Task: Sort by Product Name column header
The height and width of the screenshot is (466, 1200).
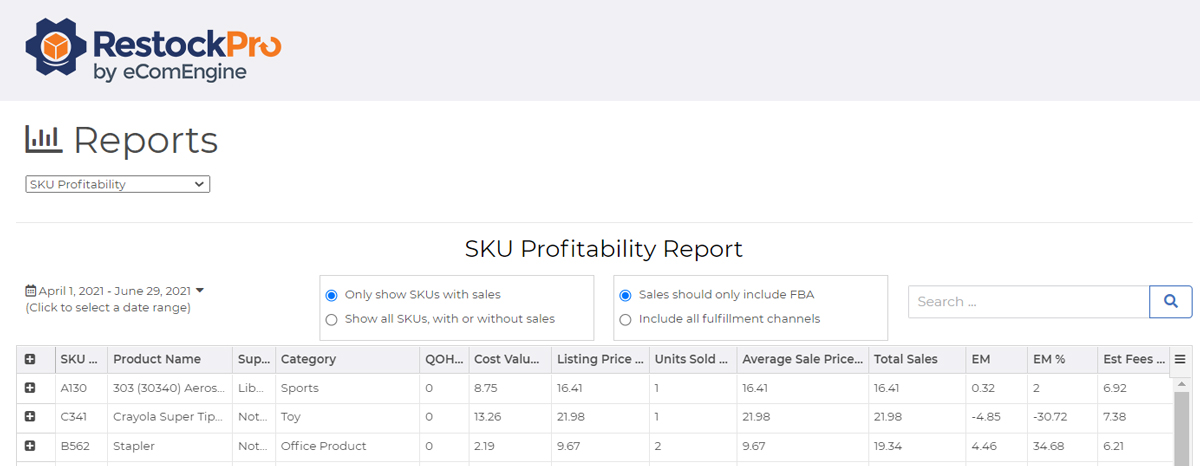Action: pyautogui.click(x=157, y=359)
